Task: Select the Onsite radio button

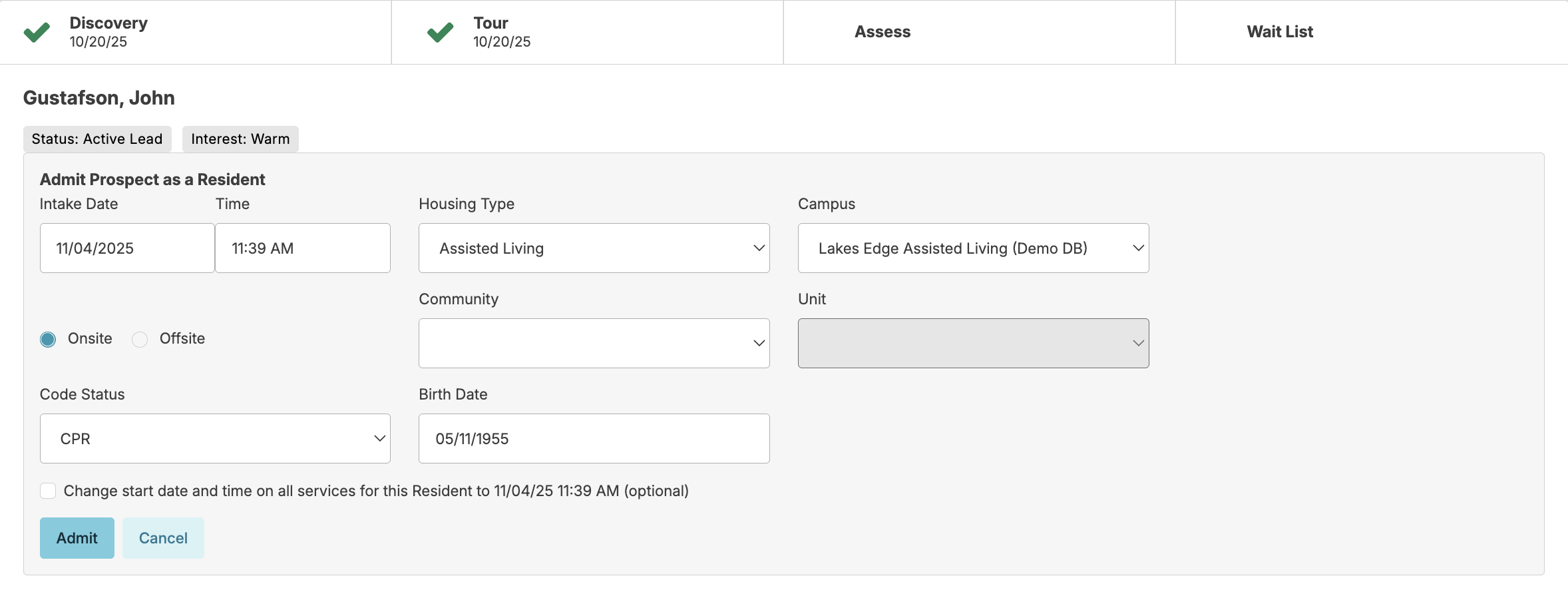Action: [x=48, y=340]
